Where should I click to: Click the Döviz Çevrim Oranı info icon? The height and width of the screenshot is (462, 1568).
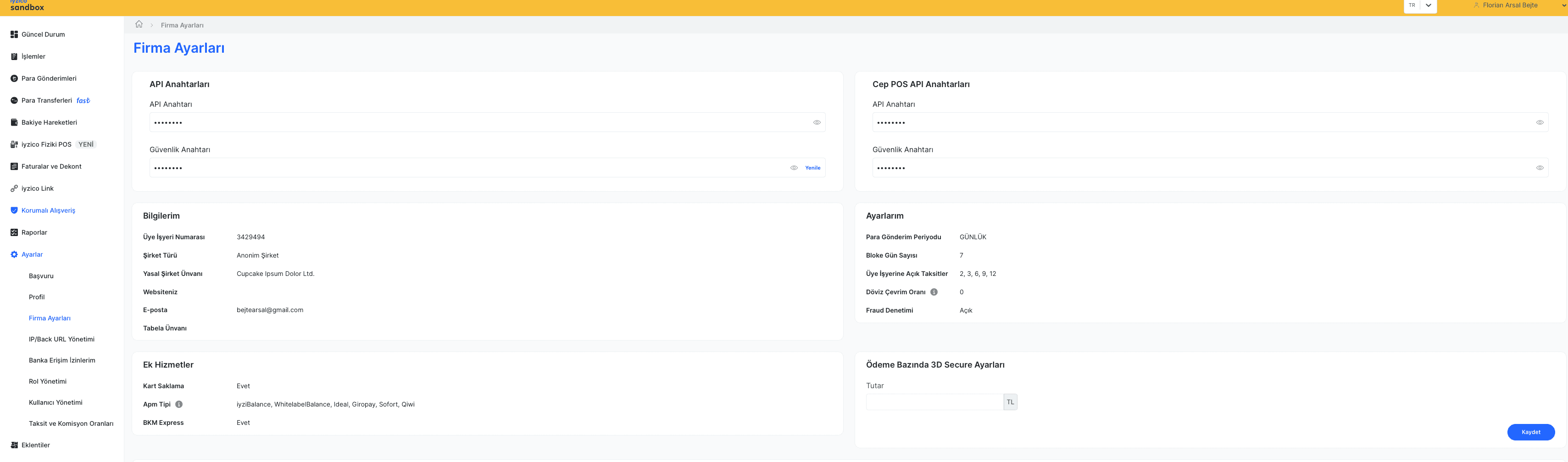pos(934,292)
